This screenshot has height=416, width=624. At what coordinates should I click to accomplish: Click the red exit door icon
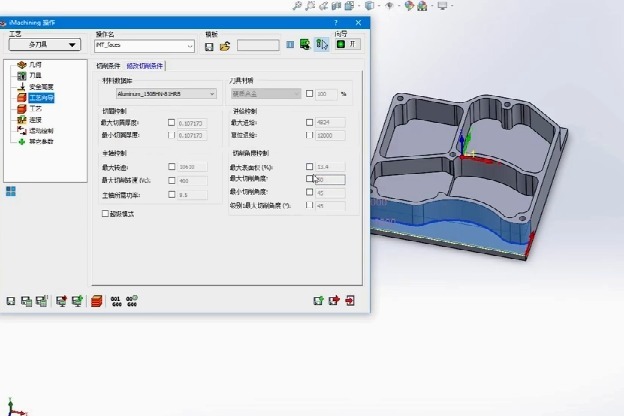tap(350, 301)
